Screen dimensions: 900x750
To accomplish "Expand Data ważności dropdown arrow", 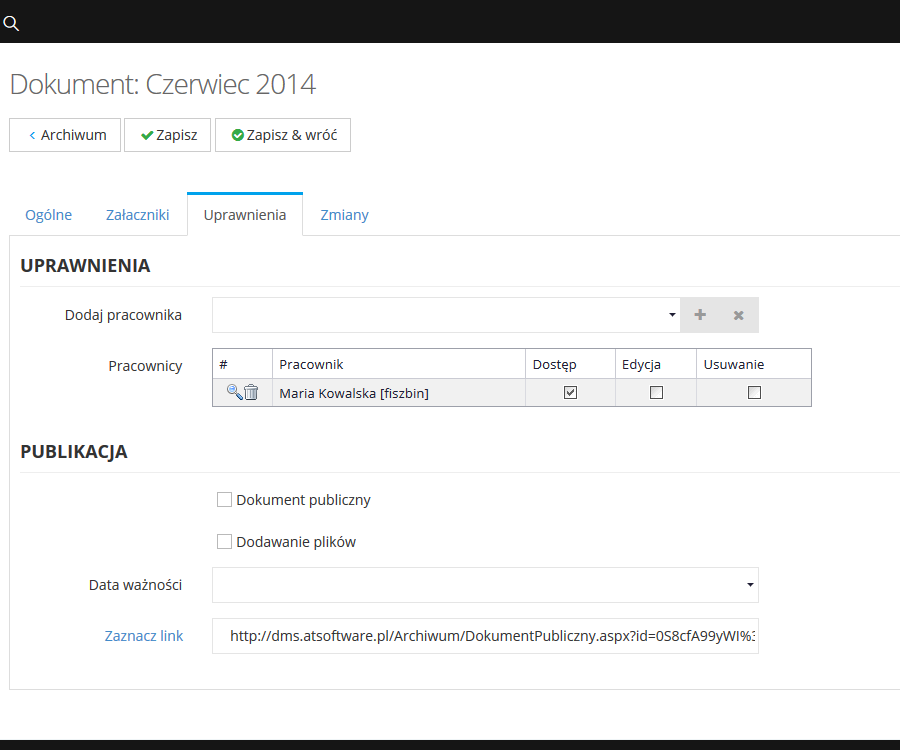I will (x=750, y=585).
